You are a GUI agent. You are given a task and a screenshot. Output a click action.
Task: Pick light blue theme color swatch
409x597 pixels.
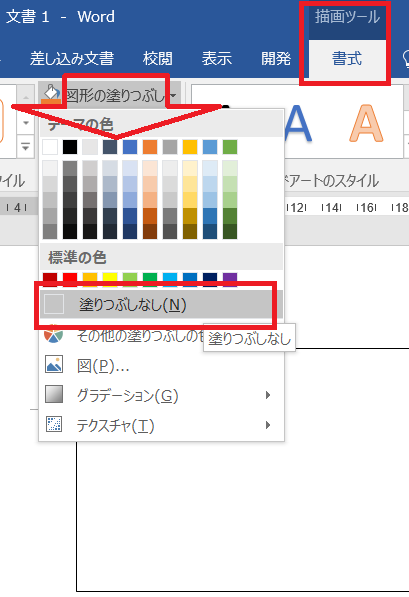click(210, 147)
